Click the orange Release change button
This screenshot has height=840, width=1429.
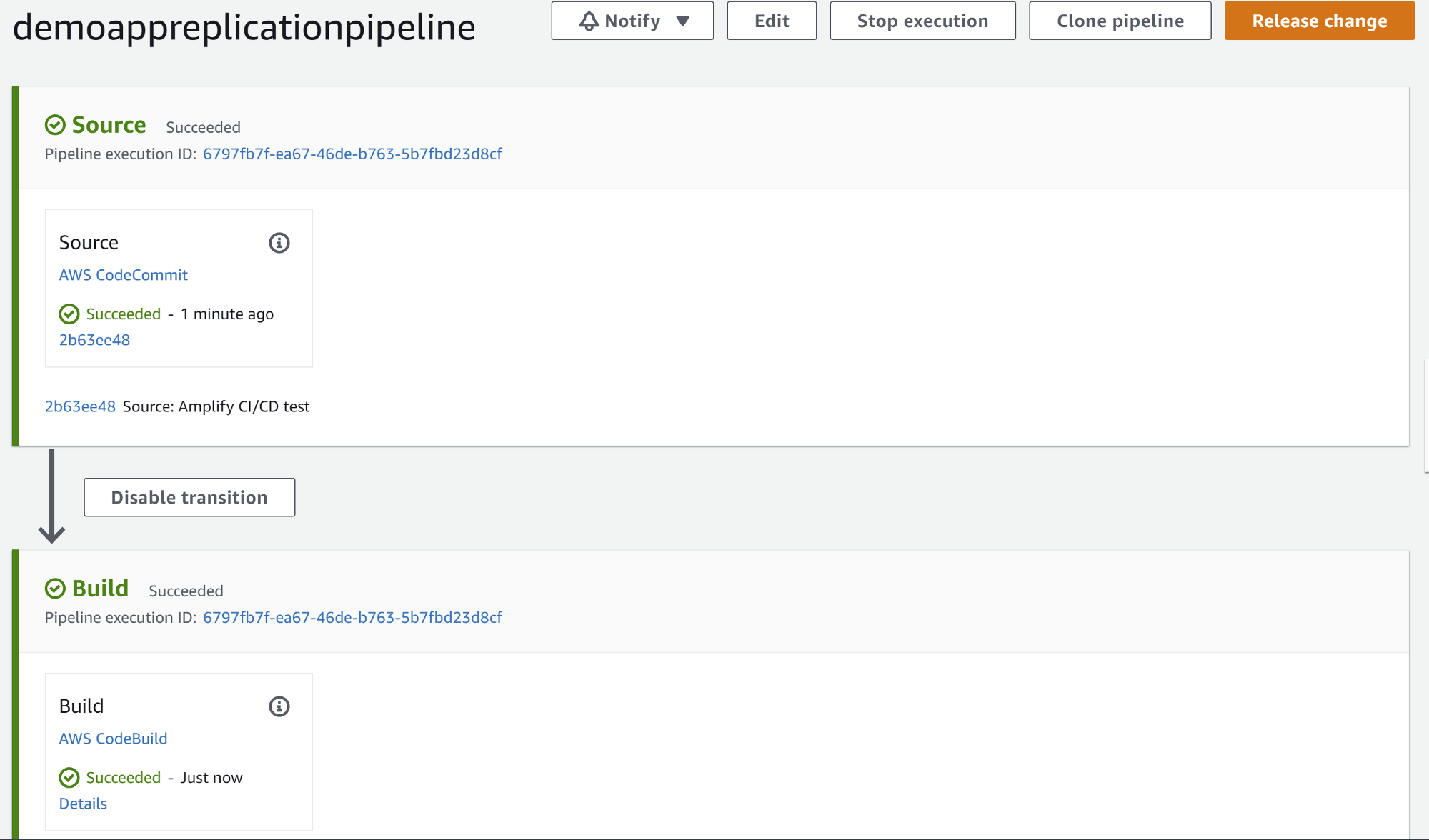pos(1320,21)
